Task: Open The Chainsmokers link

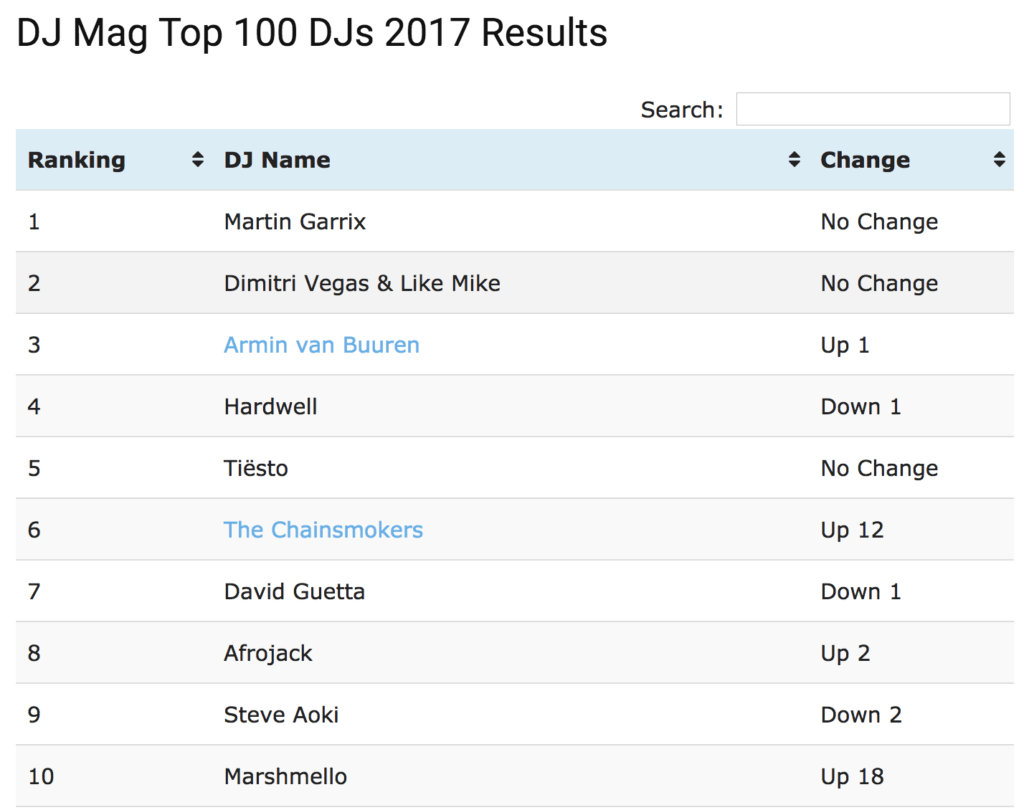Action: (x=323, y=530)
